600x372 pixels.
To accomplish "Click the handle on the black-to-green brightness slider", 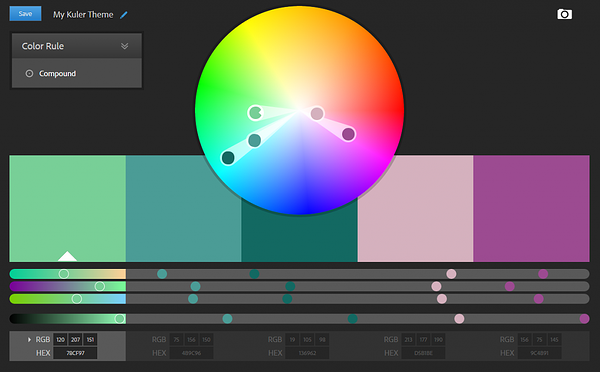I will pos(120,318).
